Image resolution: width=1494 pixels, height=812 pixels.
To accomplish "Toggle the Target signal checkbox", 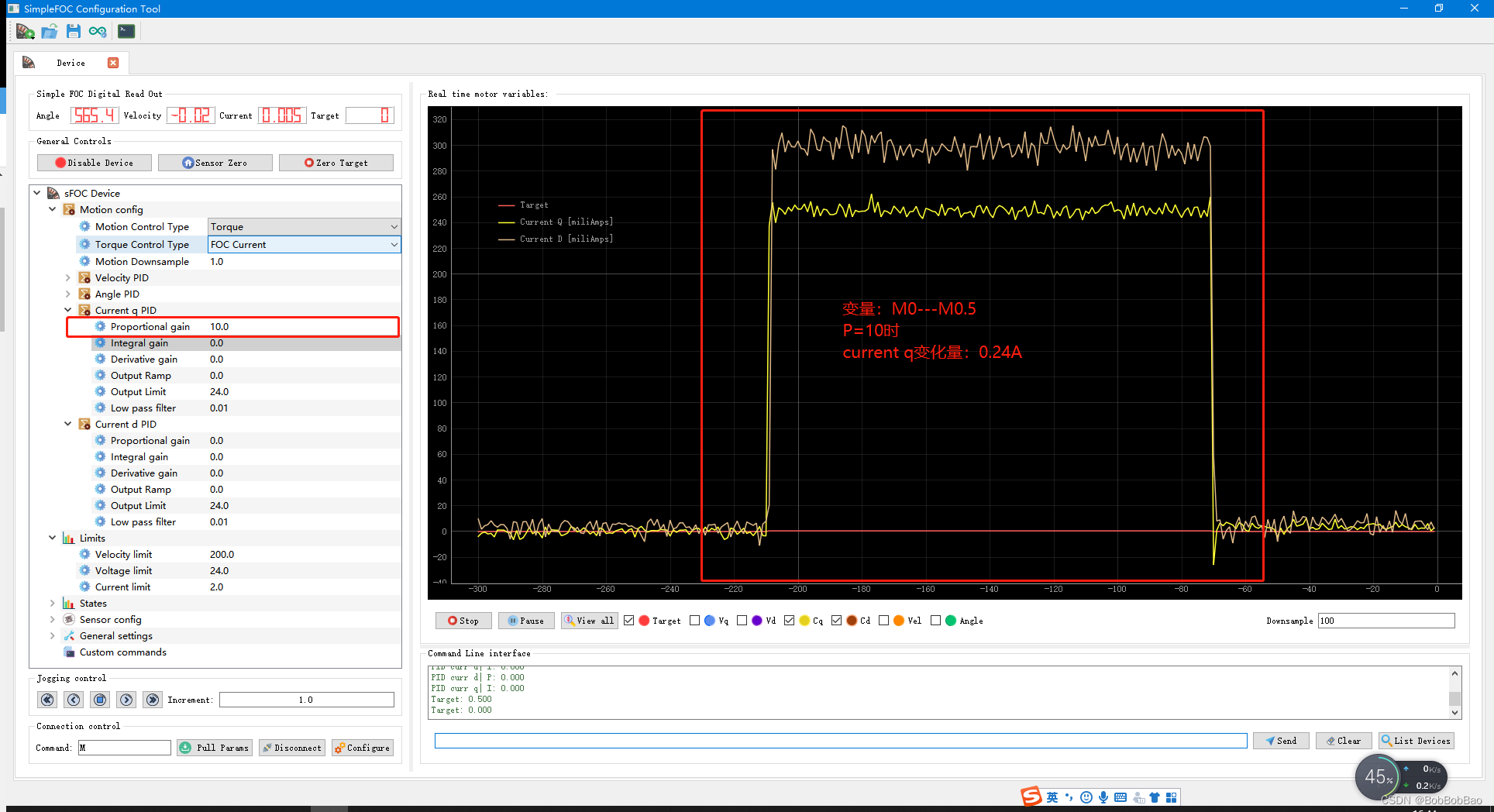I will [629, 621].
